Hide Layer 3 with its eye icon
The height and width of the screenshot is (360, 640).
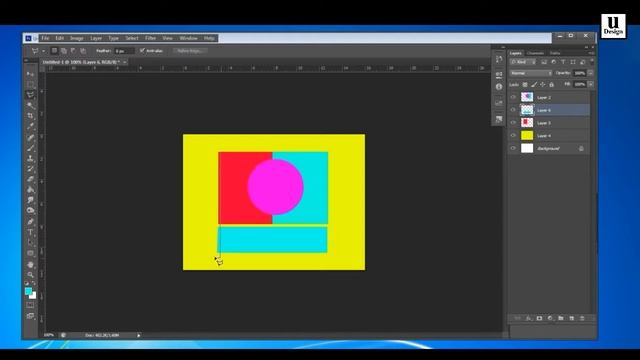click(x=513, y=122)
